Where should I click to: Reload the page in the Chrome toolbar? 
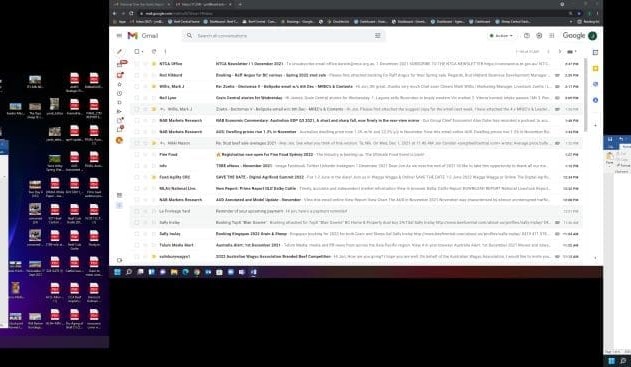pos(131,13)
